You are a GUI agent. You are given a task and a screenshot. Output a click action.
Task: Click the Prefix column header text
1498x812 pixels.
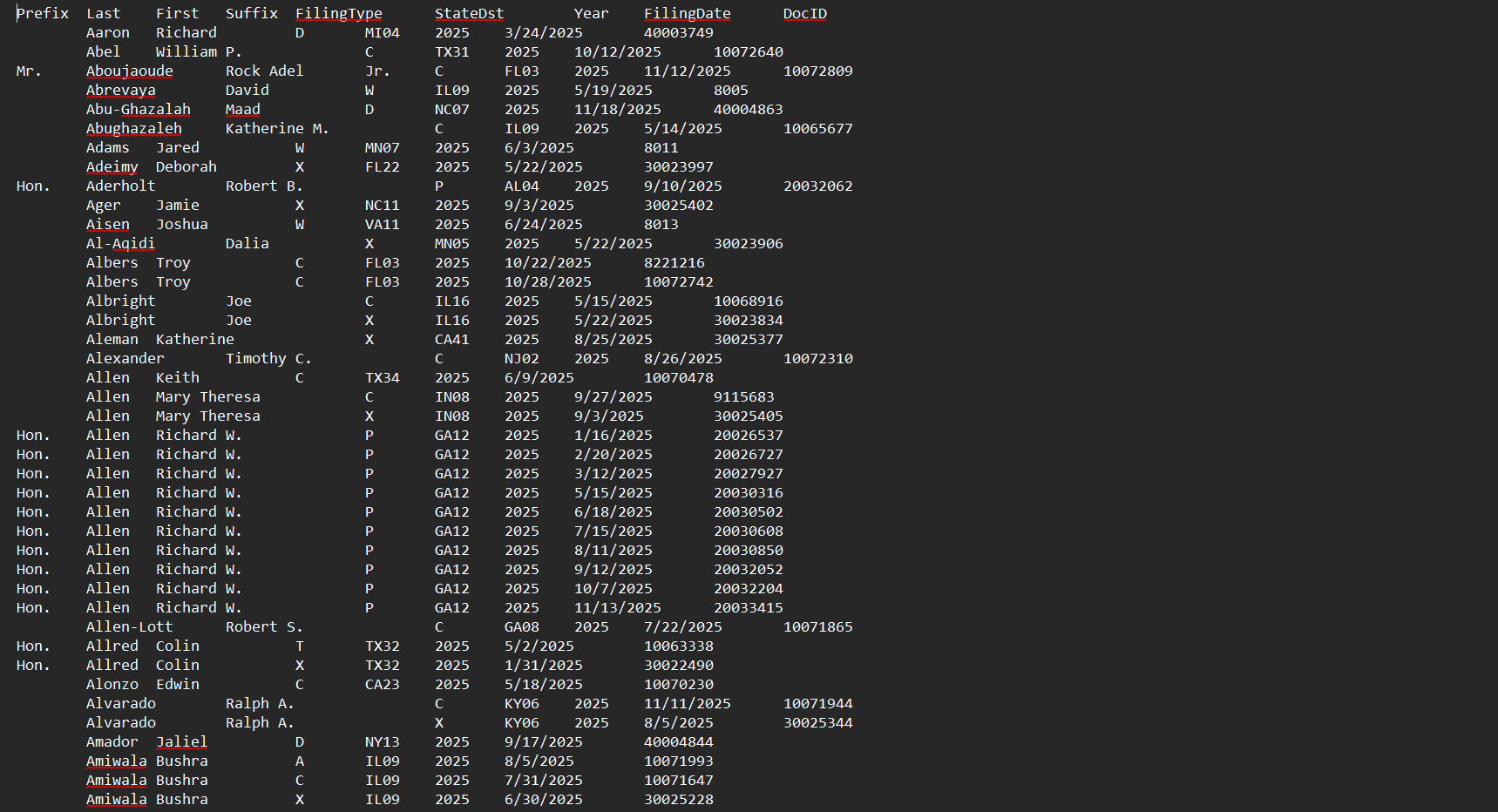(x=43, y=13)
